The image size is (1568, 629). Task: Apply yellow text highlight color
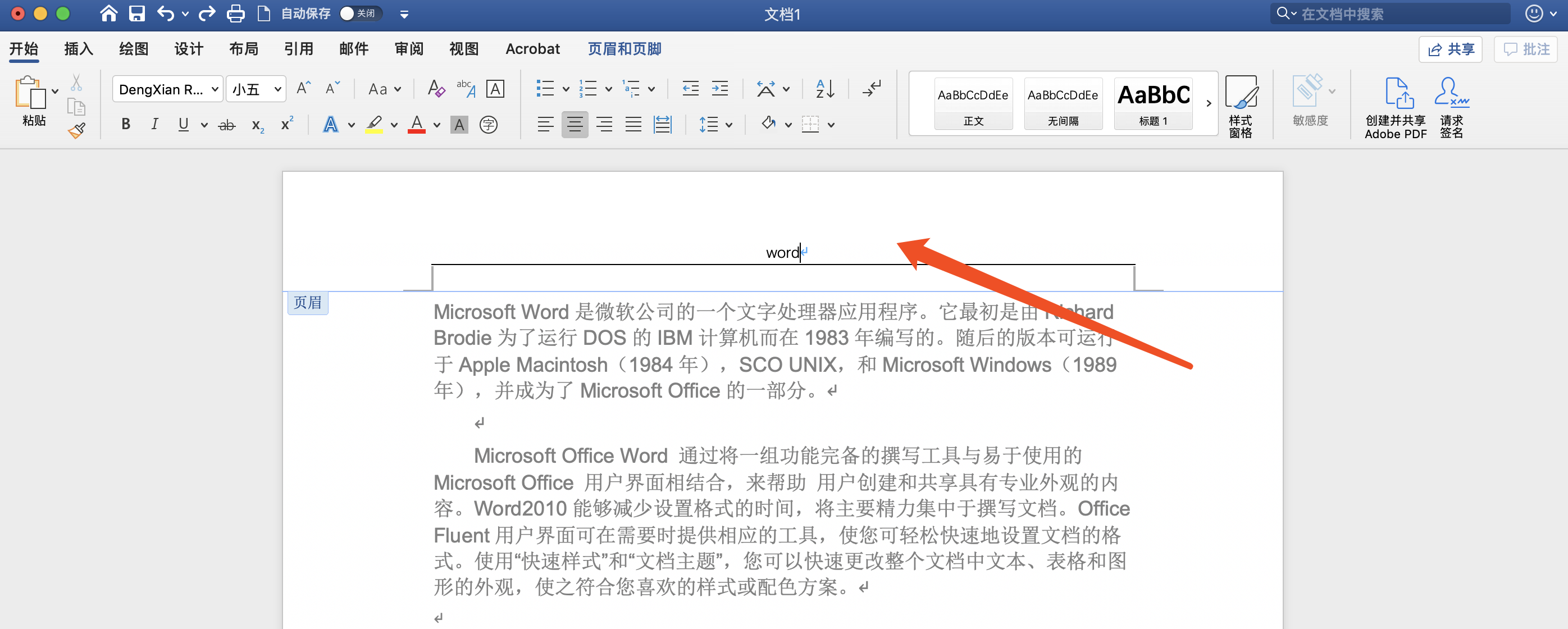pos(373,124)
